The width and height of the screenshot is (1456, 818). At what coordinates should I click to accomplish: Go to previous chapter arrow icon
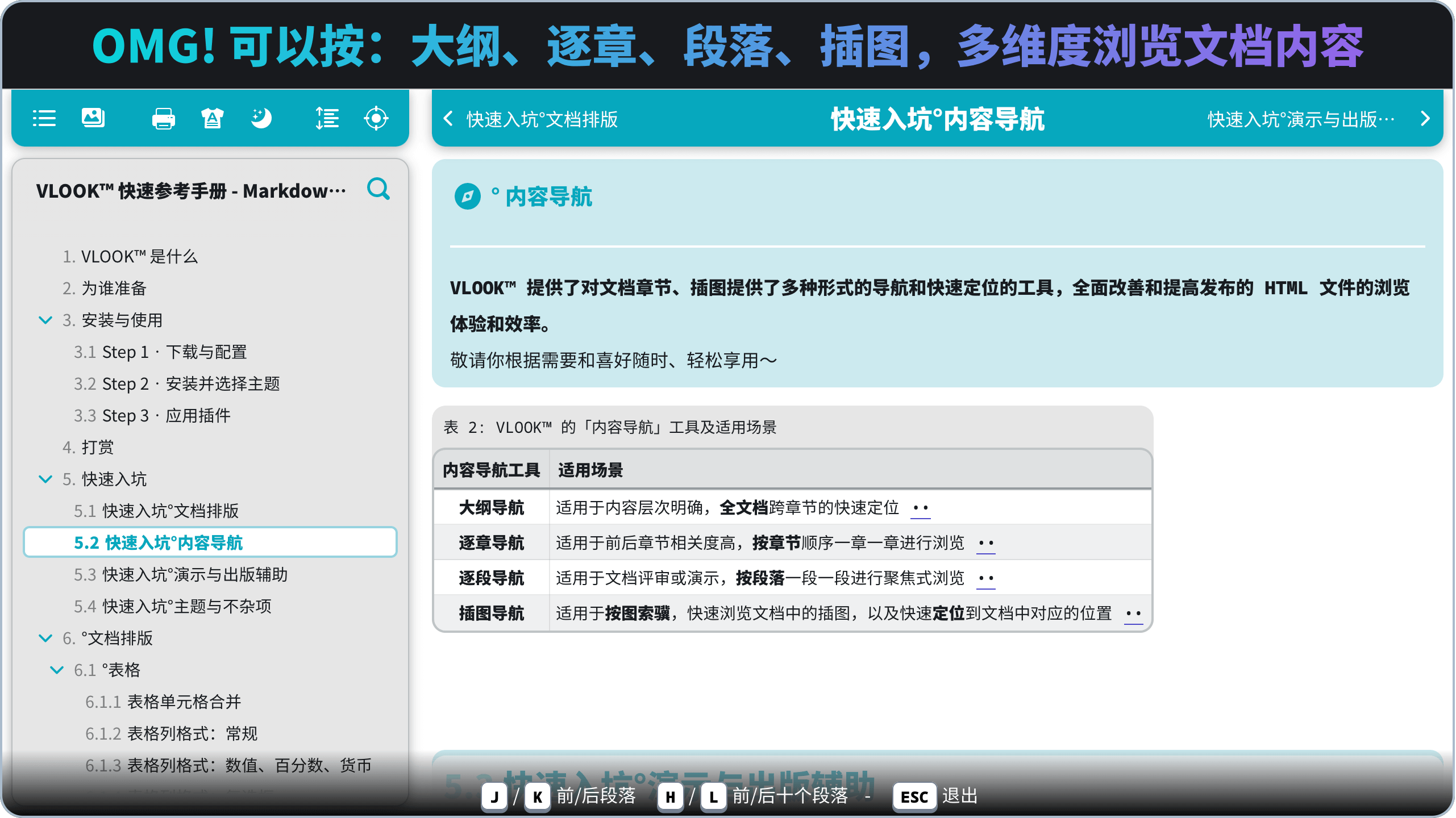[448, 119]
